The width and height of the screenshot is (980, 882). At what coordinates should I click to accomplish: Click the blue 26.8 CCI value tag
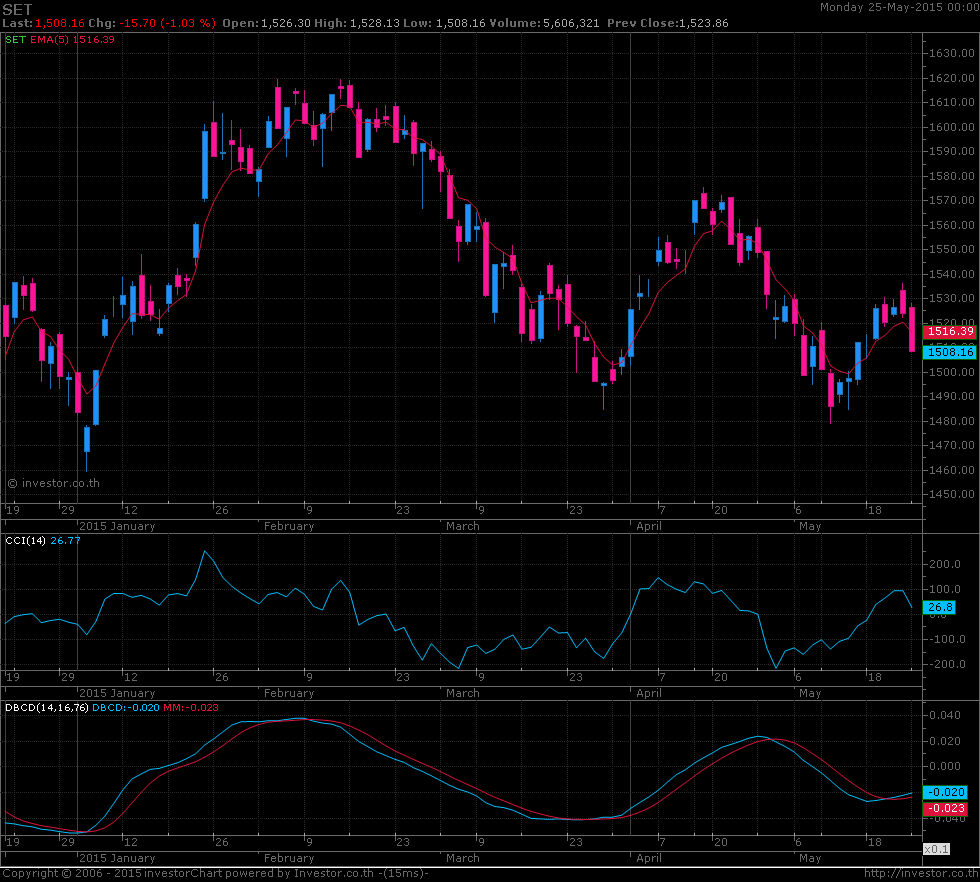click(x=942, y=607)
